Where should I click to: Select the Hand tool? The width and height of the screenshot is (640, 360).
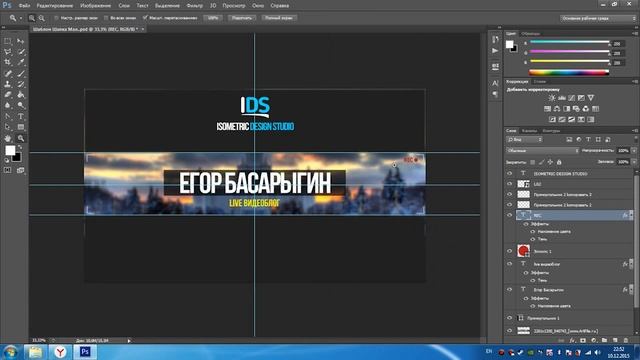click(x=8, y=138)
